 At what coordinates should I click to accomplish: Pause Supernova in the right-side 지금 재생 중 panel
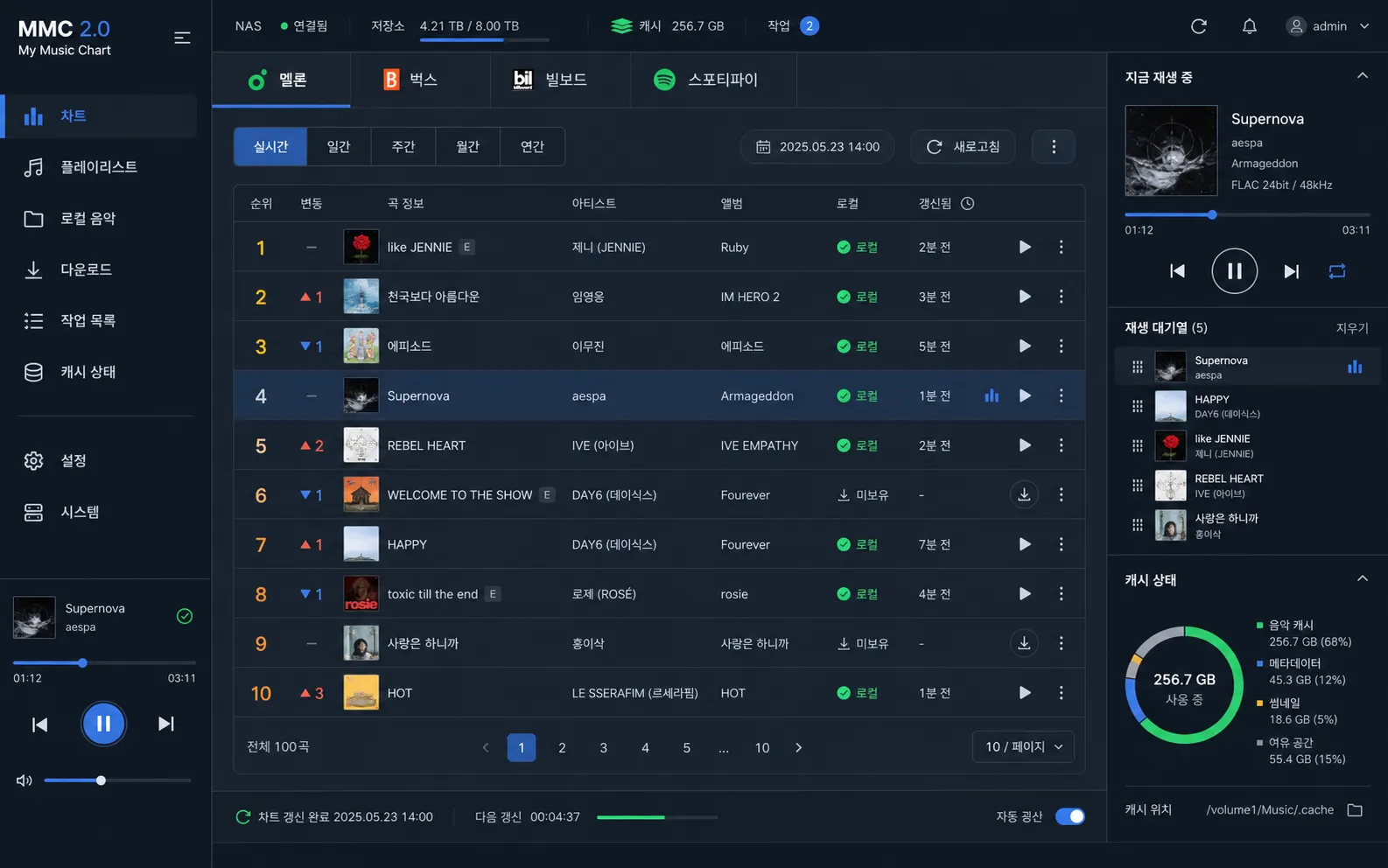pyautogui.click(x=1234, y=271)
